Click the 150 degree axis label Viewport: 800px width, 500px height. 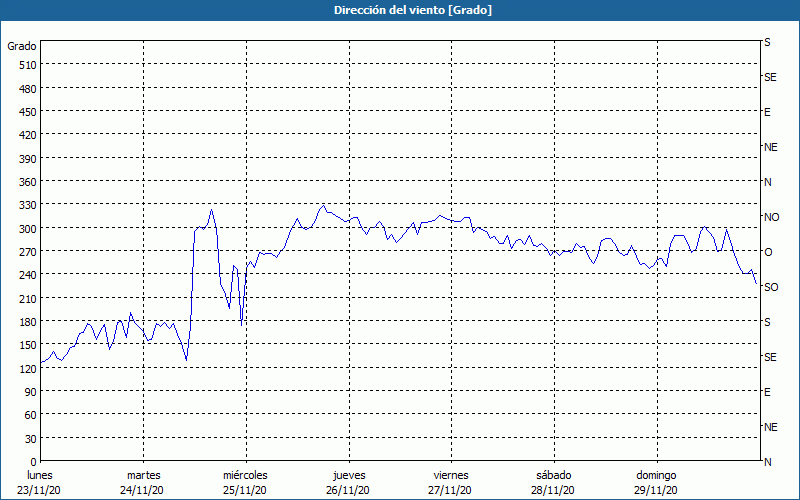tap(28, 345)
